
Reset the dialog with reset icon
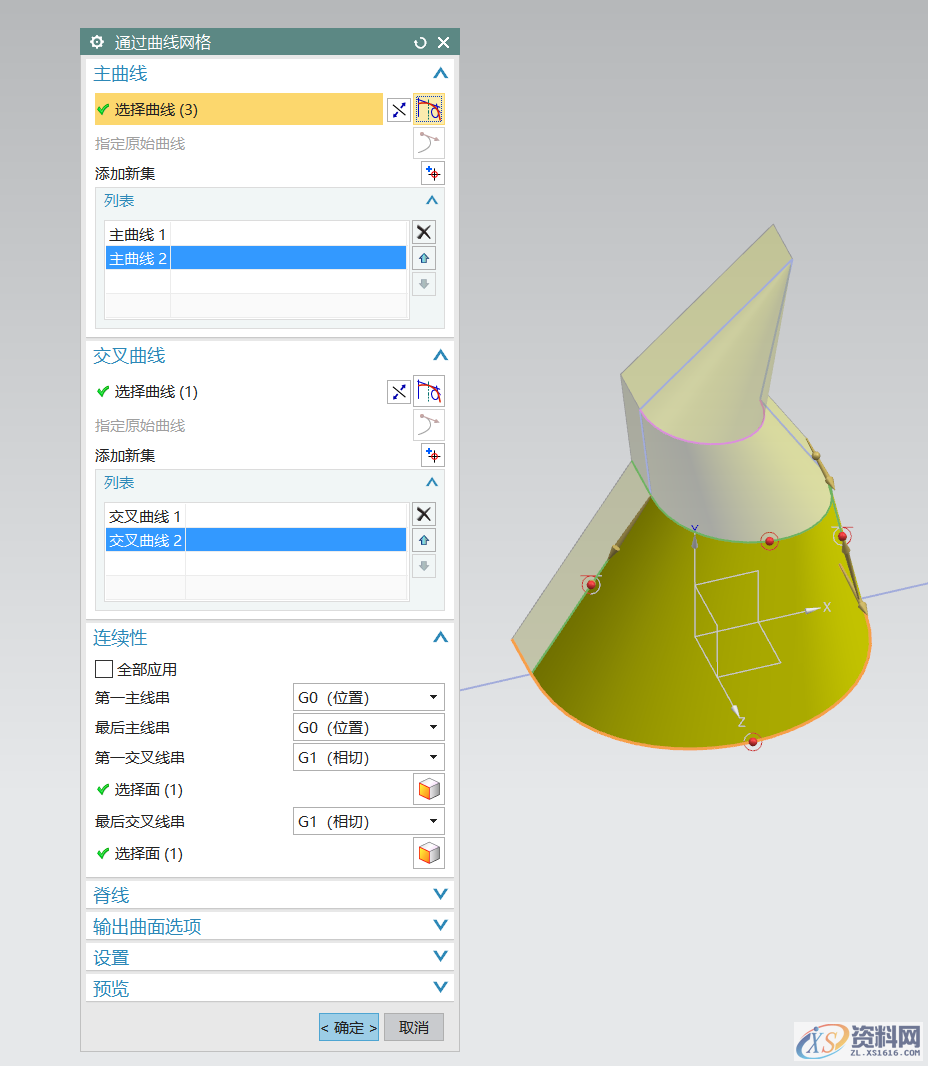420,42
